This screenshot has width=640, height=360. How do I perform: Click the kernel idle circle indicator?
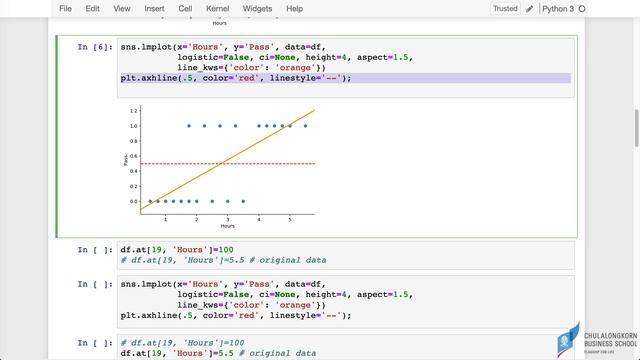pos(582,9)
